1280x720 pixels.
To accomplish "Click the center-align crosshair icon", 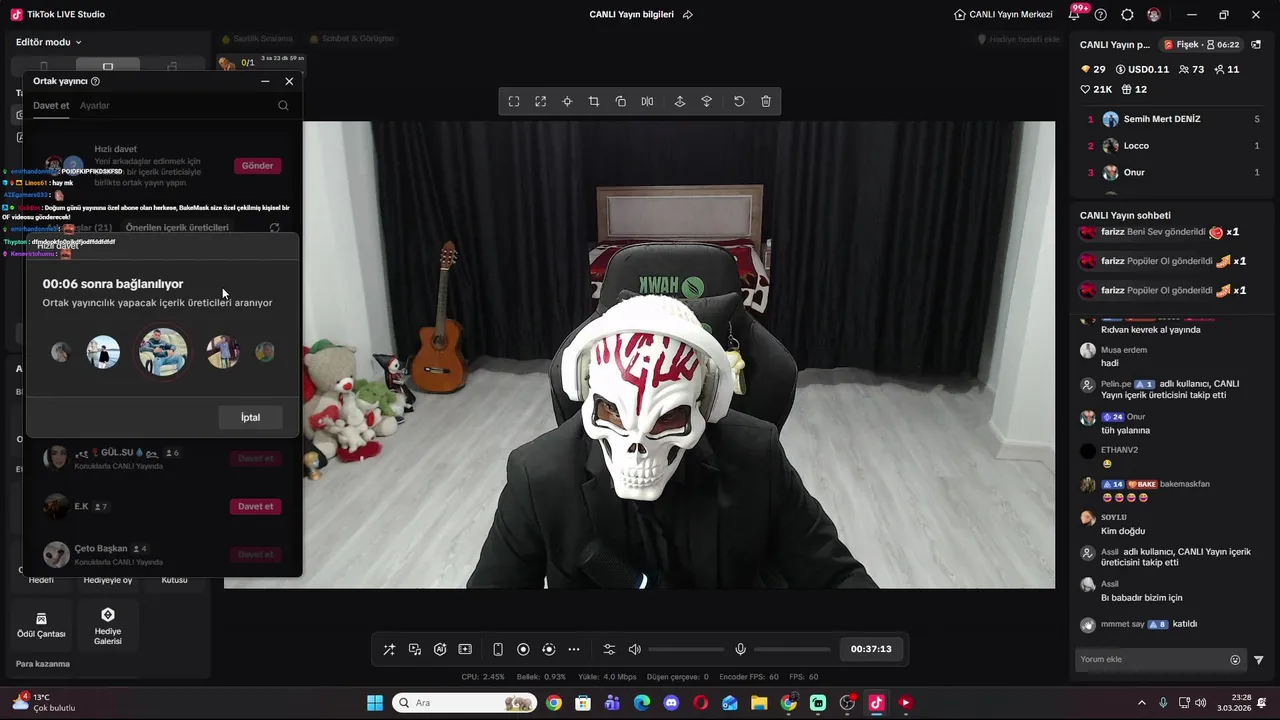I will 567,101.
